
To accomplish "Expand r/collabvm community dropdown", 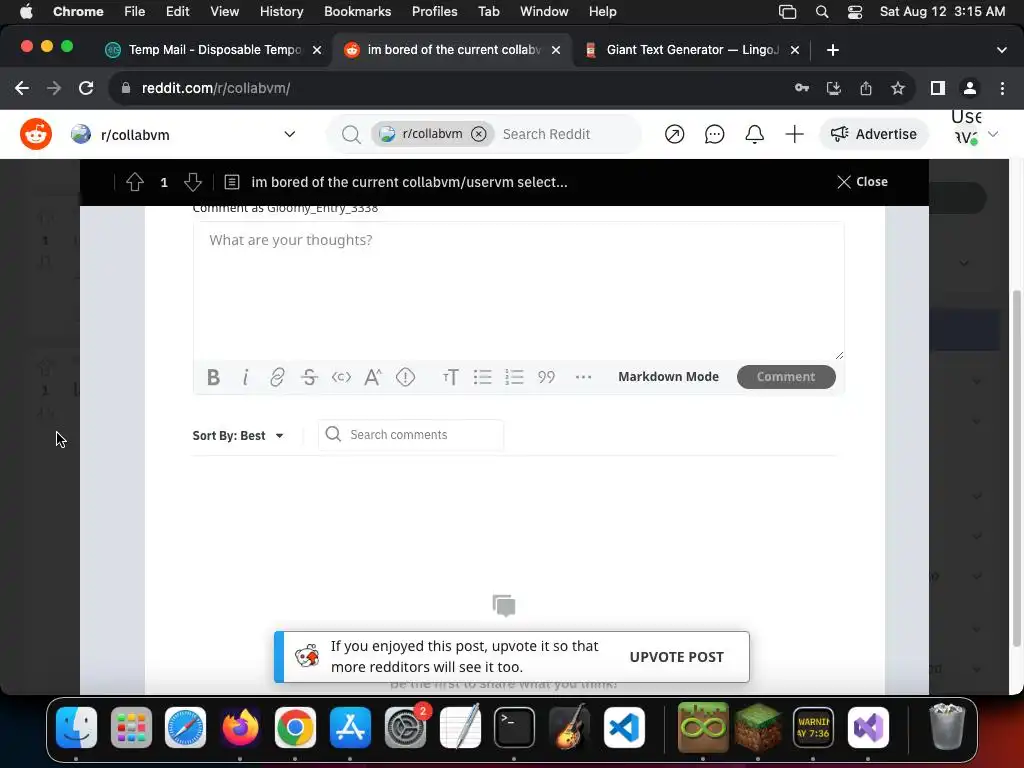I will [289, 134].
